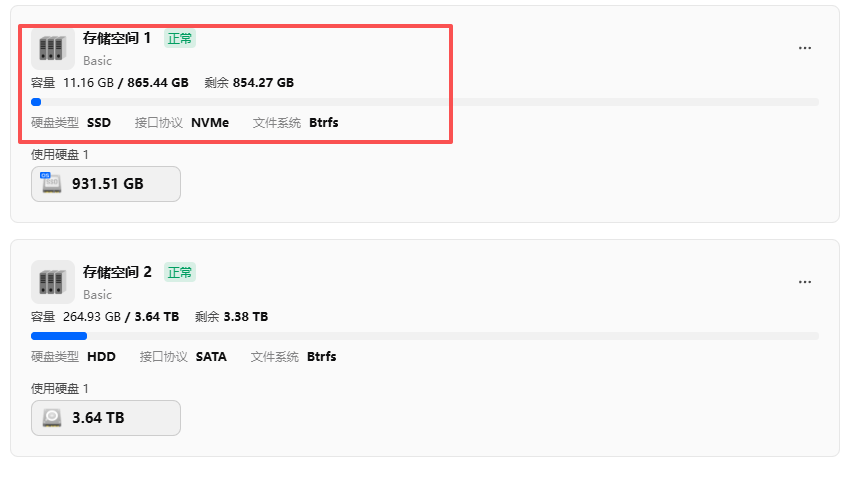Click the system disk icon beside 931.51 GB
849x477 pixels.
point(51,183)
